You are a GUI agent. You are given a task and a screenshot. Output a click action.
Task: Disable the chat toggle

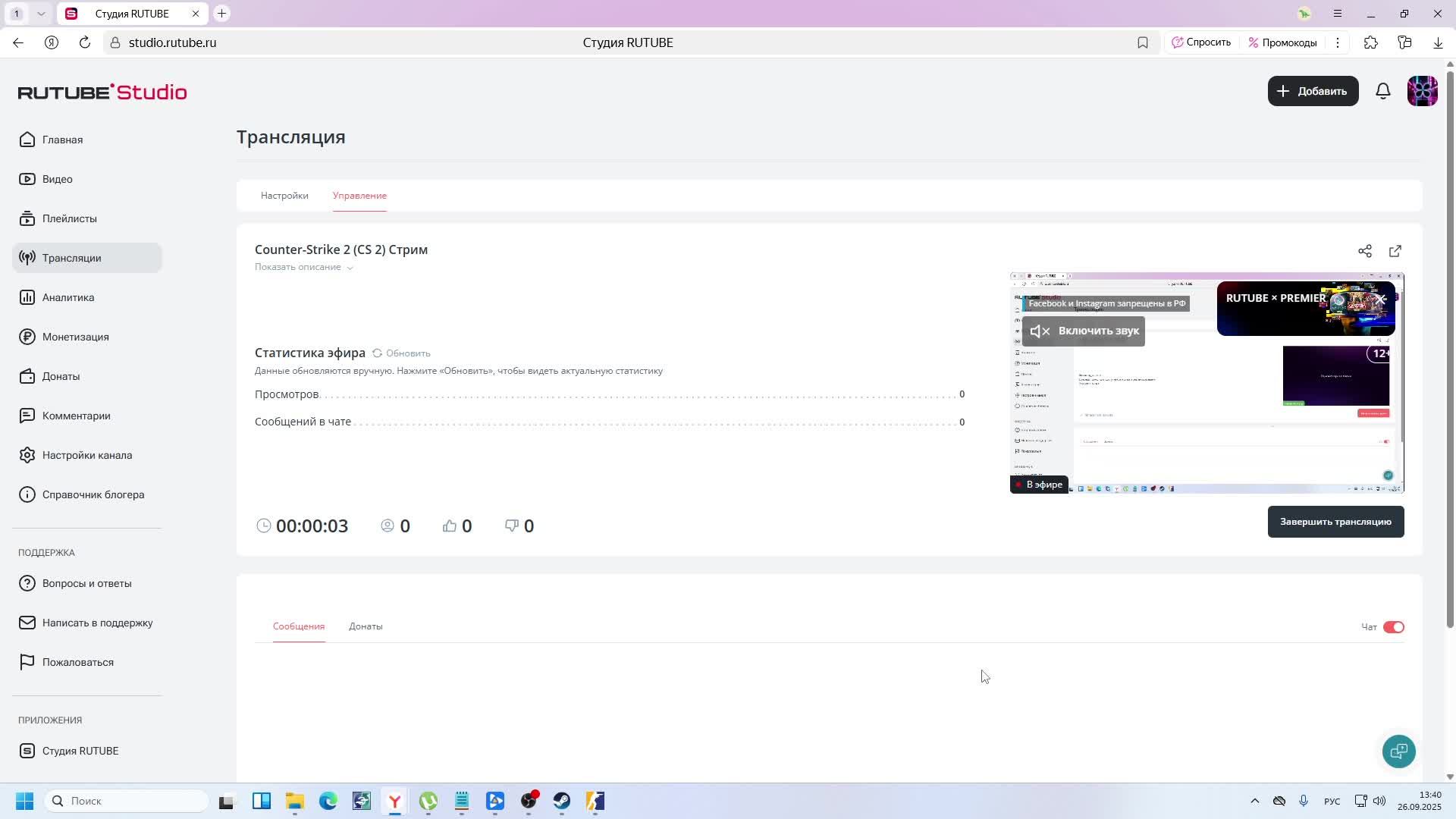(1394, 627)
